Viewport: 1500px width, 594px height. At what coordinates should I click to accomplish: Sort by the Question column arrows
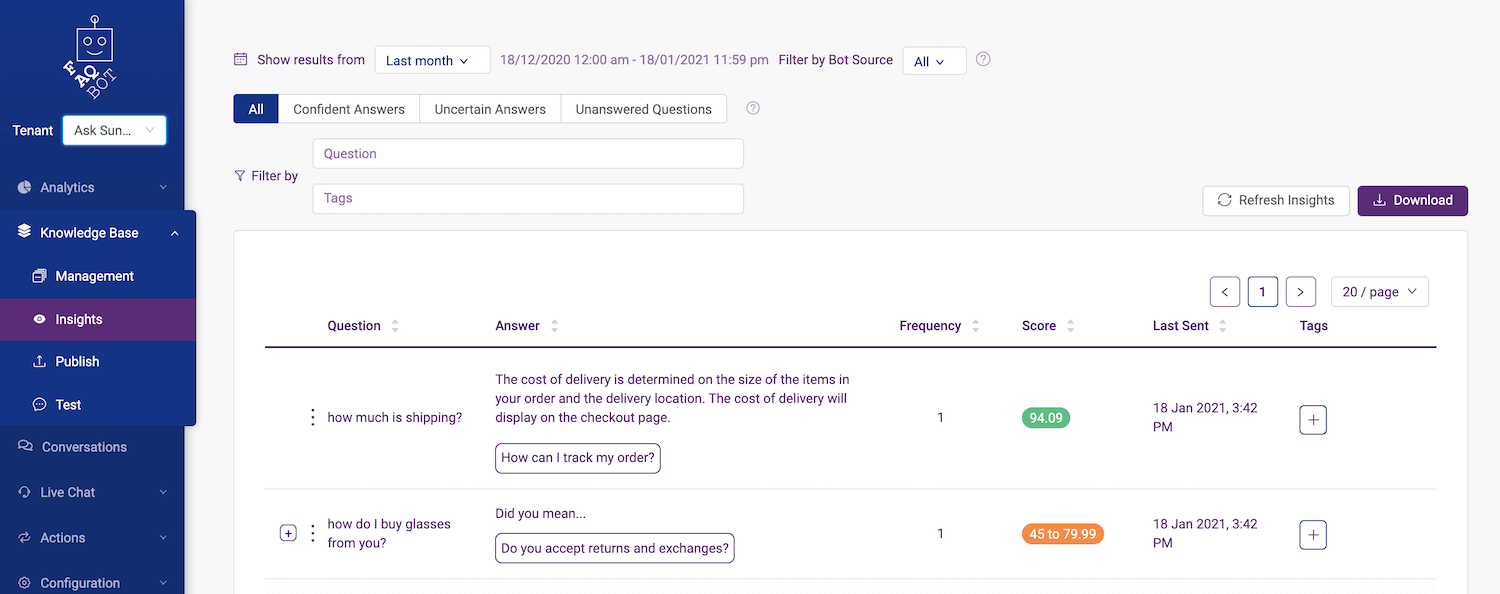pyautogui.click(x=395, y=326)
